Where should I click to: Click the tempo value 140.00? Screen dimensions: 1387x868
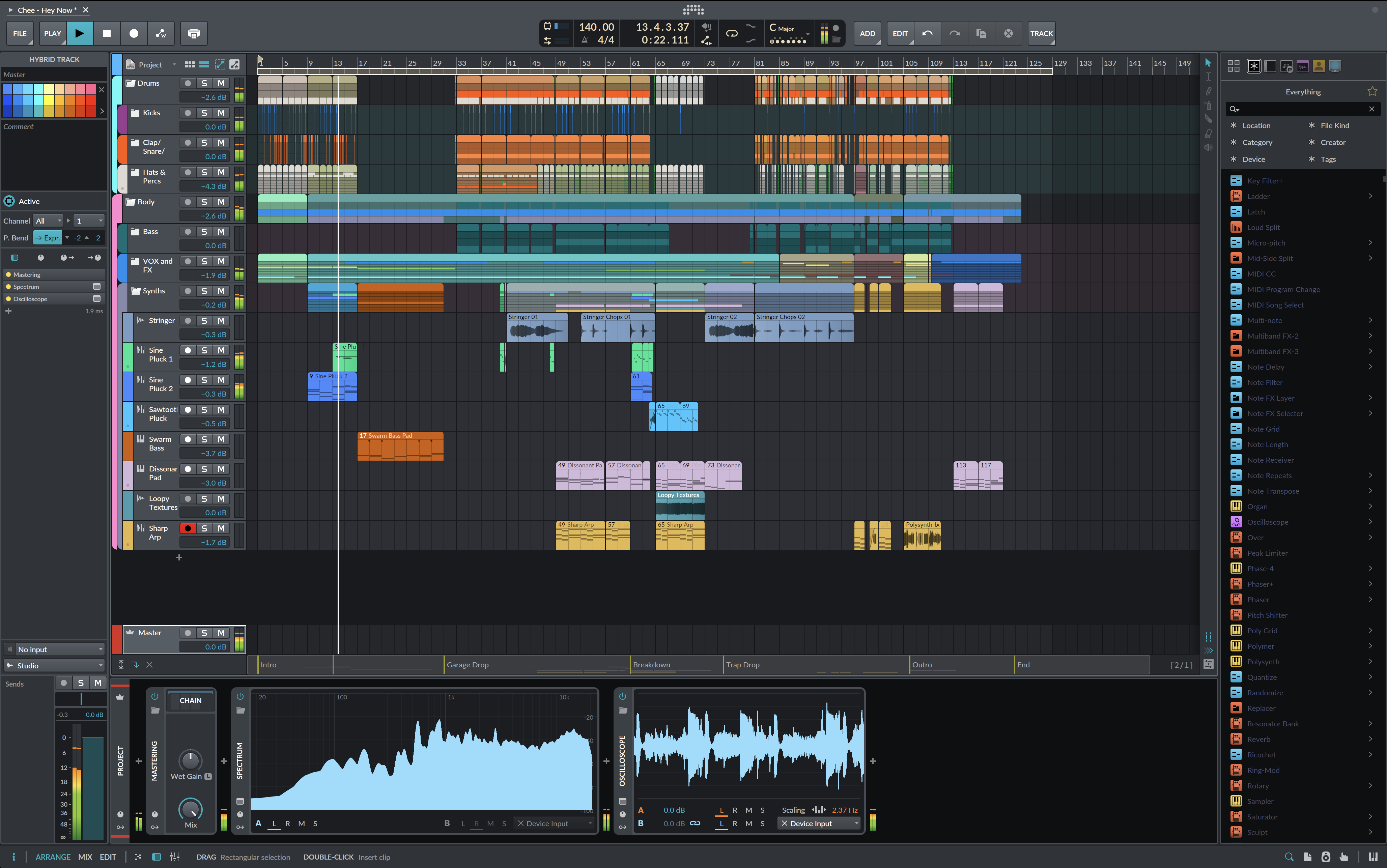click(596, 27)
